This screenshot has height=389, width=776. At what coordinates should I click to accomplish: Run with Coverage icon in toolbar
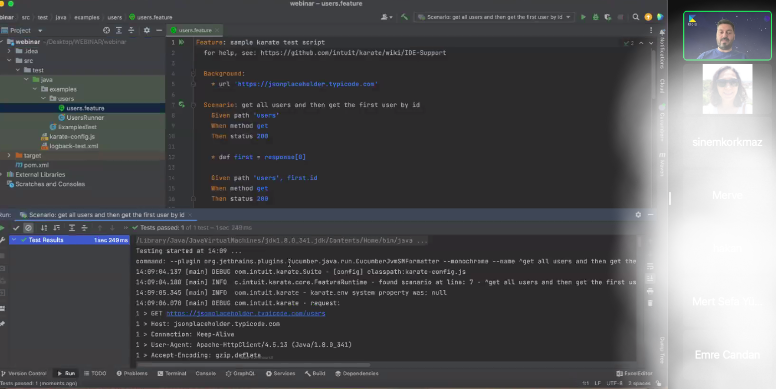(608, 17)
